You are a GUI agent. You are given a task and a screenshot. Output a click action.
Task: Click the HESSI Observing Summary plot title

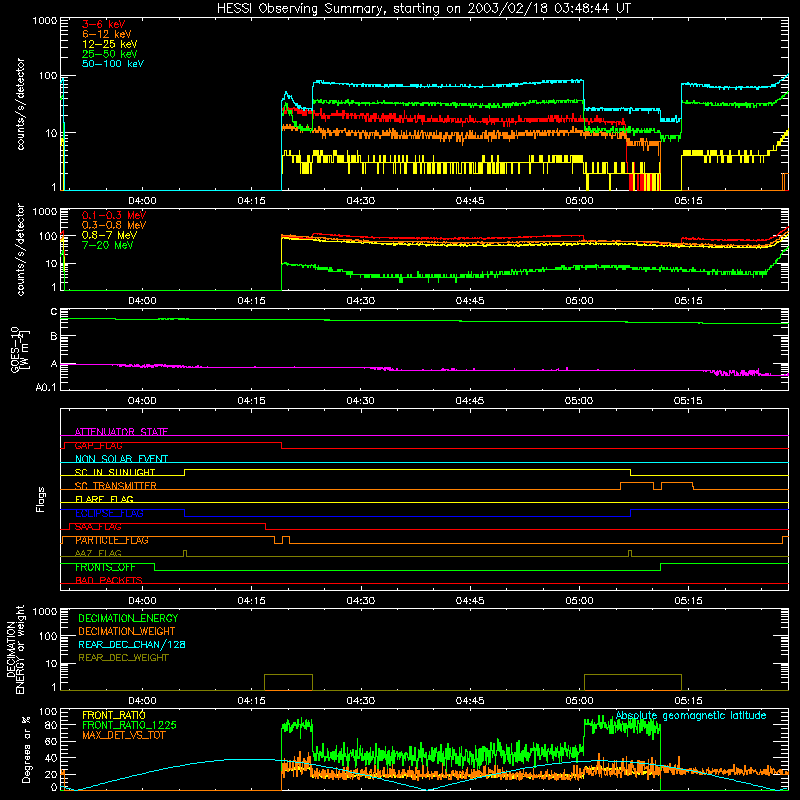(x=423, y=9)
